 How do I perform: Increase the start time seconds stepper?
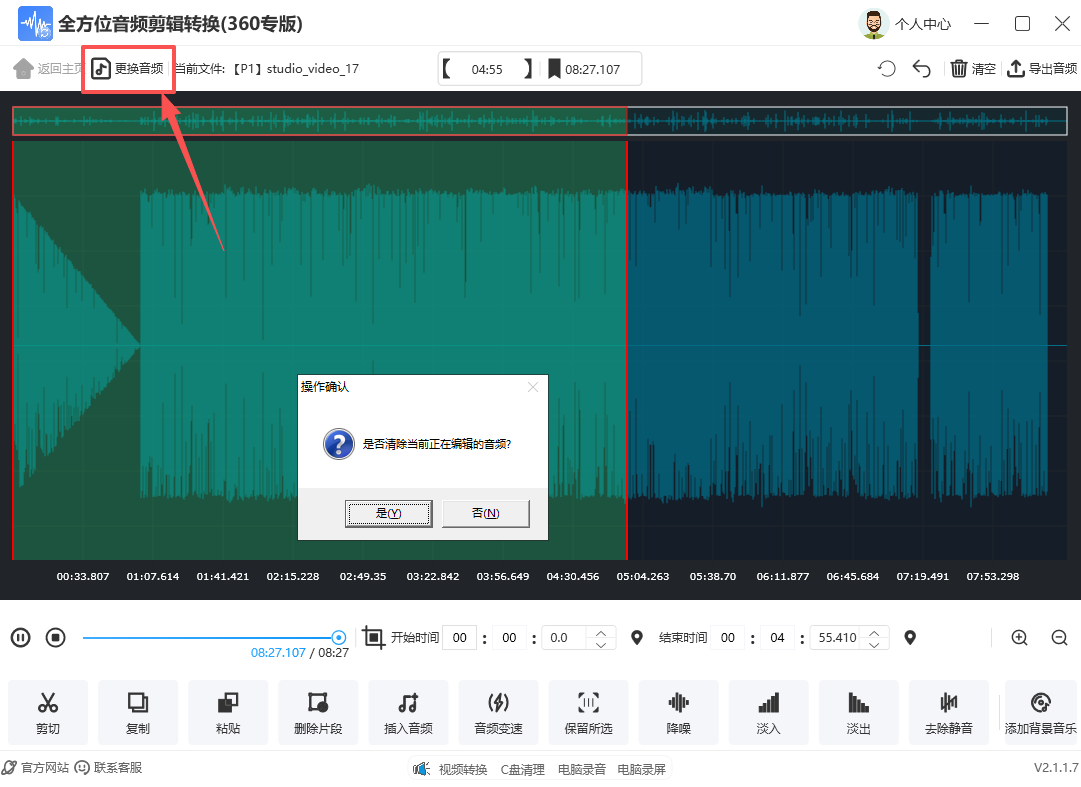(x=601, y=632)
